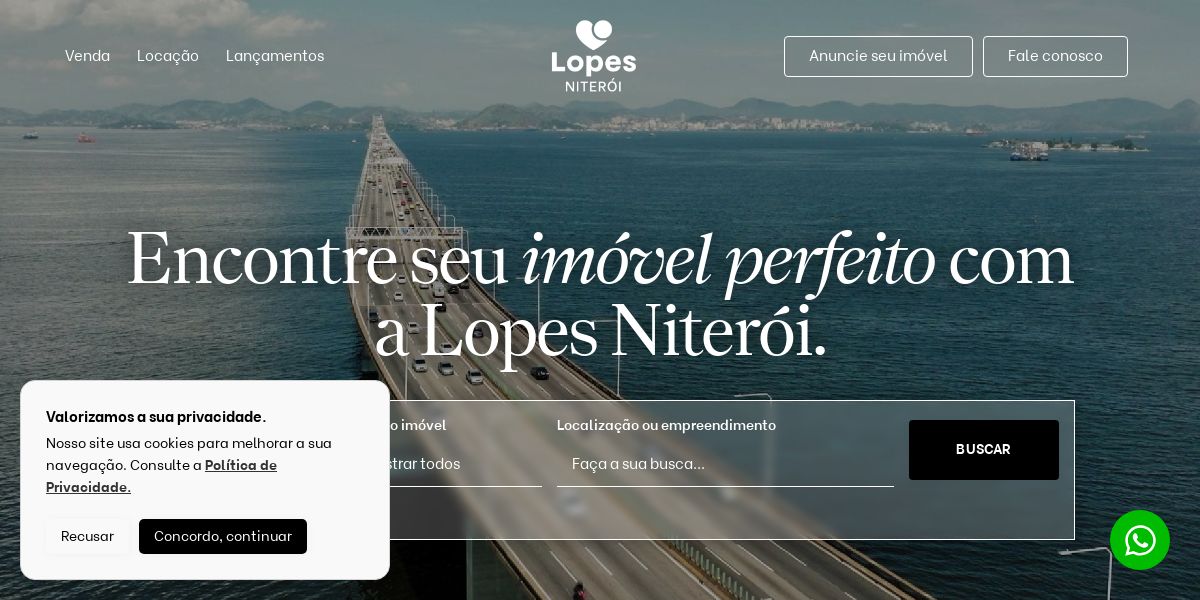Viewport: 1200px width, 600px height.
Task: Open the Política de Privacidade link
Action: tap(161, 476)
